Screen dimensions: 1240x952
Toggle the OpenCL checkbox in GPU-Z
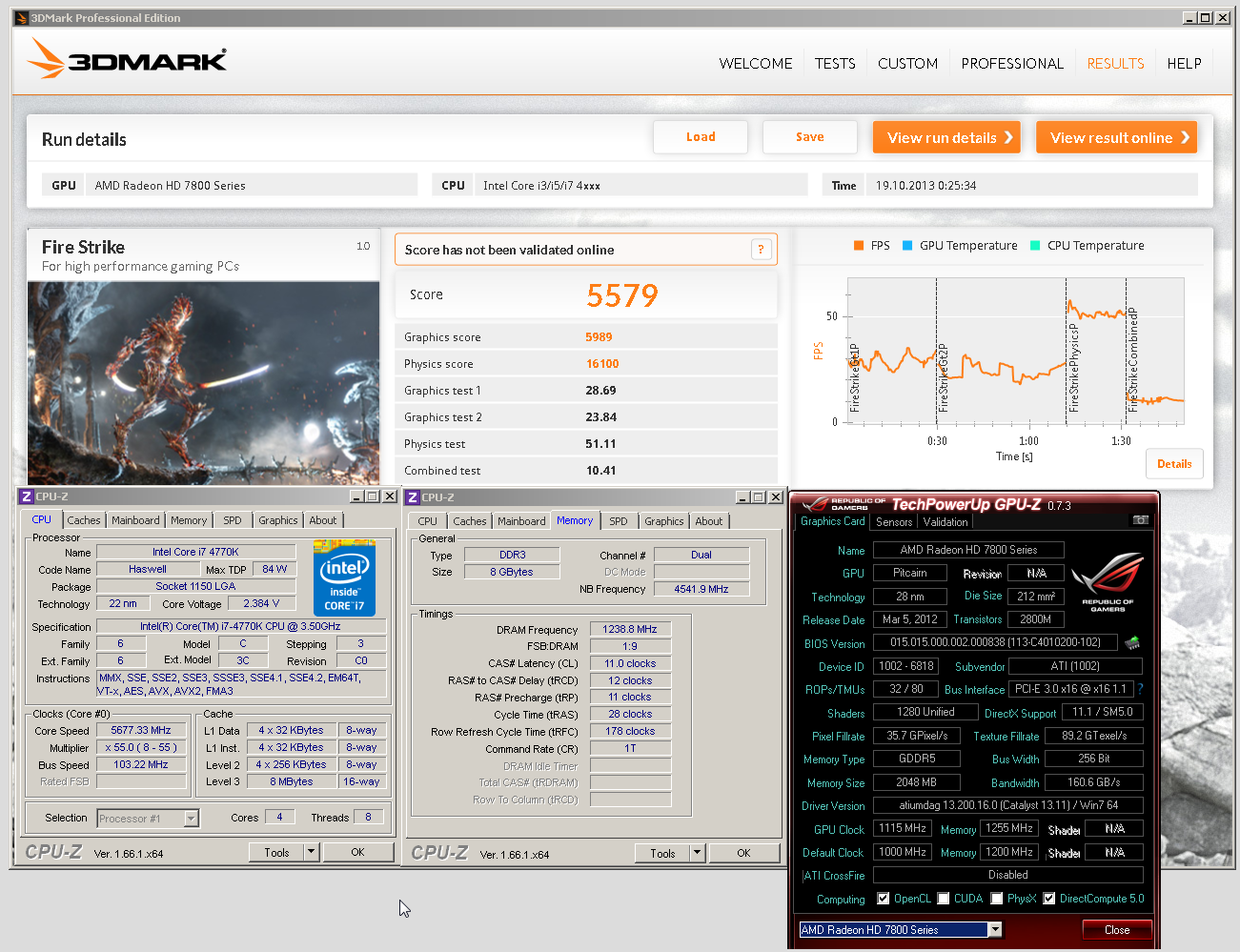click(883, 899)
